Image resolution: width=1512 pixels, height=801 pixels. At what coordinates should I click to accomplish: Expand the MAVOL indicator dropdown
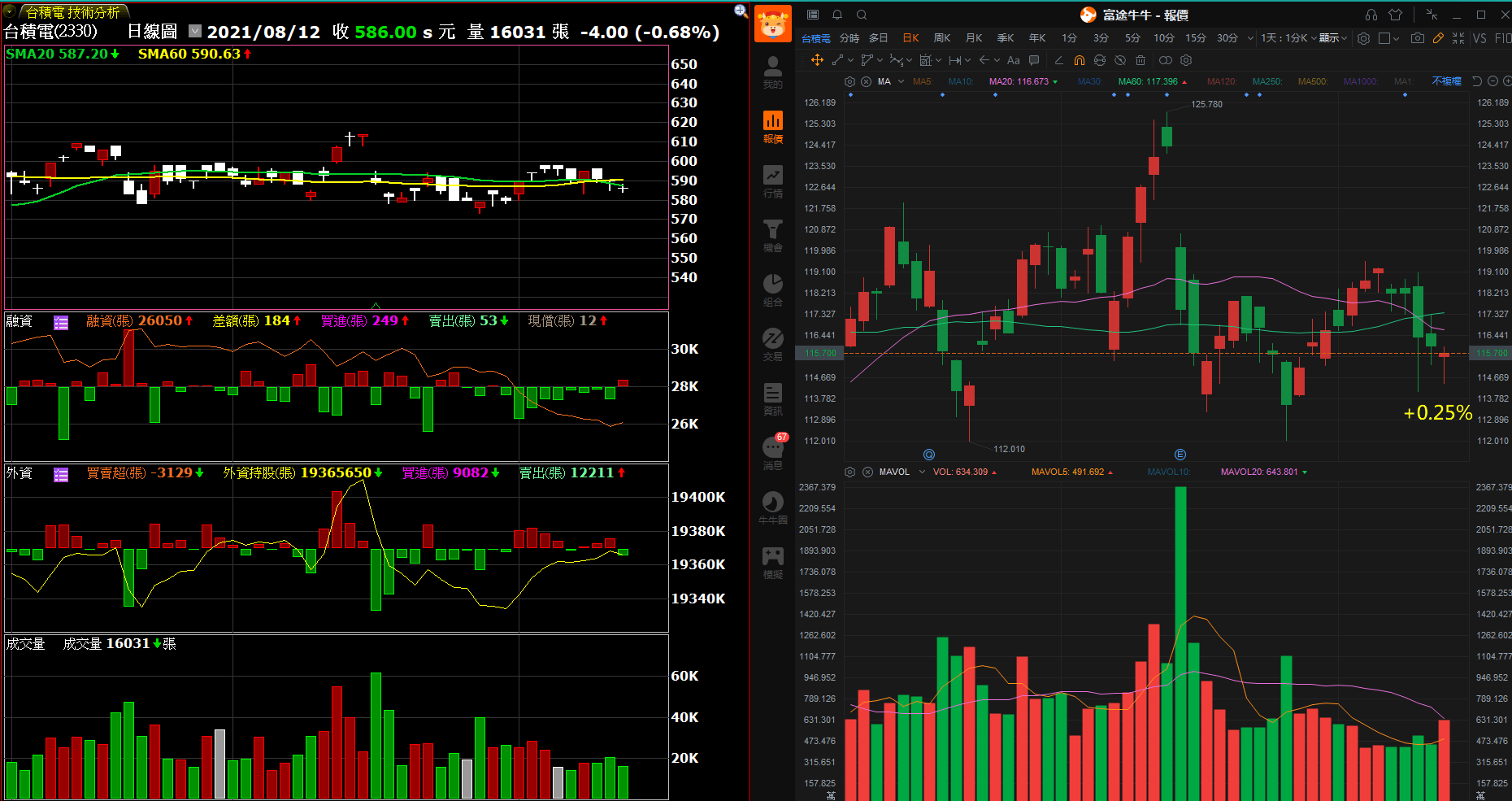point(922,472)
